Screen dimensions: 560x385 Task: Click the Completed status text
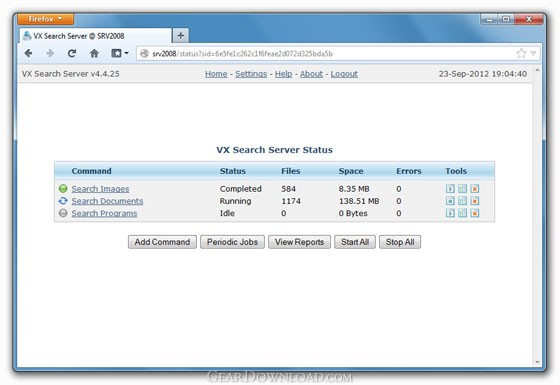241,189
